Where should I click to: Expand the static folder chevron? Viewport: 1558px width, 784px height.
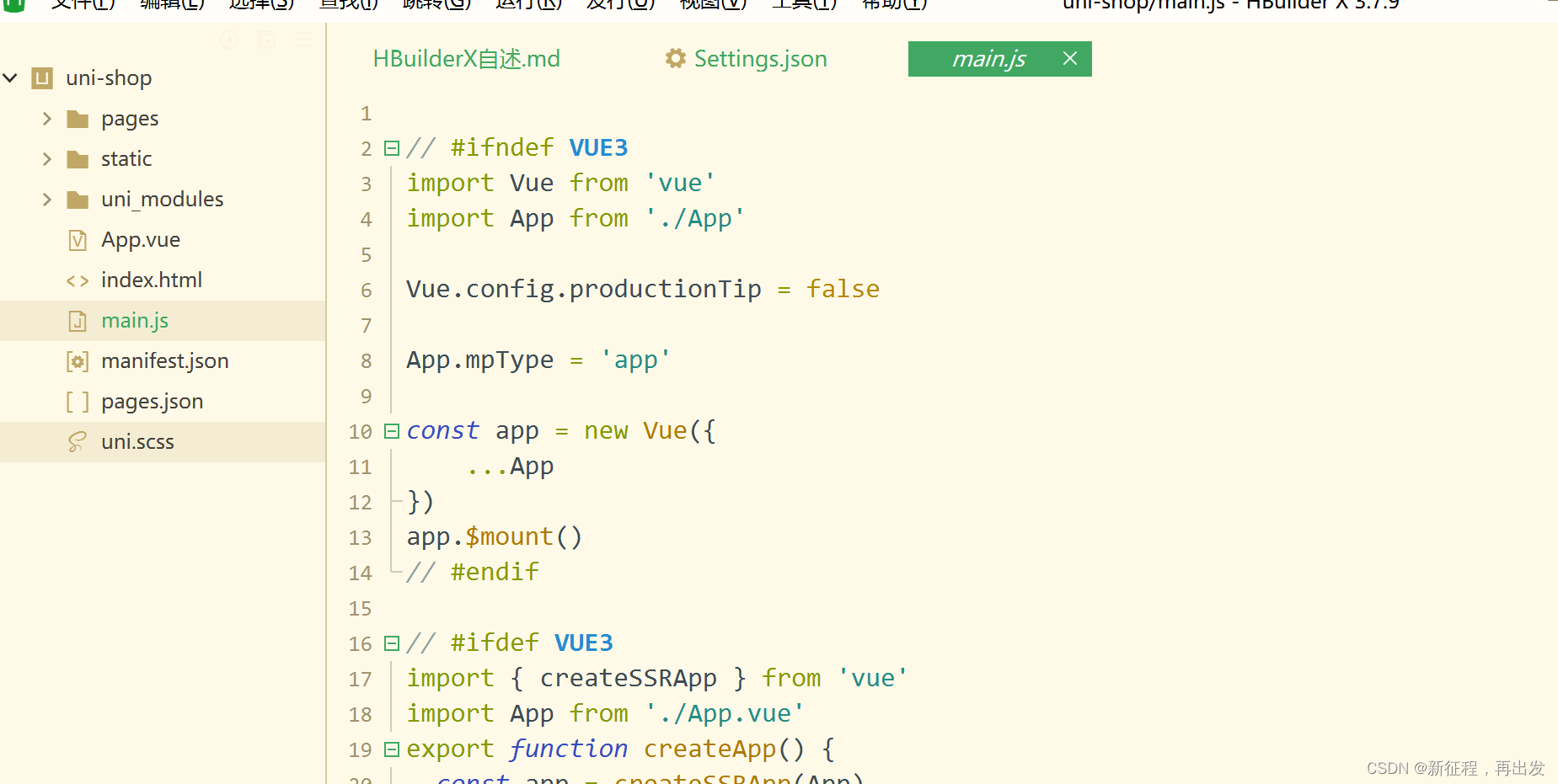coord(47,159)
